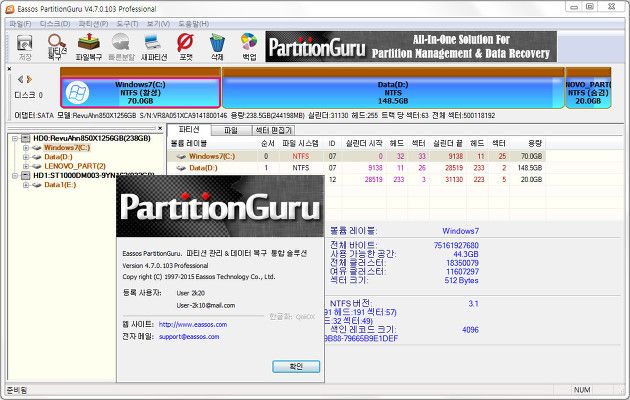Click the 삭제 delete trash icon
Screen dimensions: 630x400
click(x=217, y=47)
